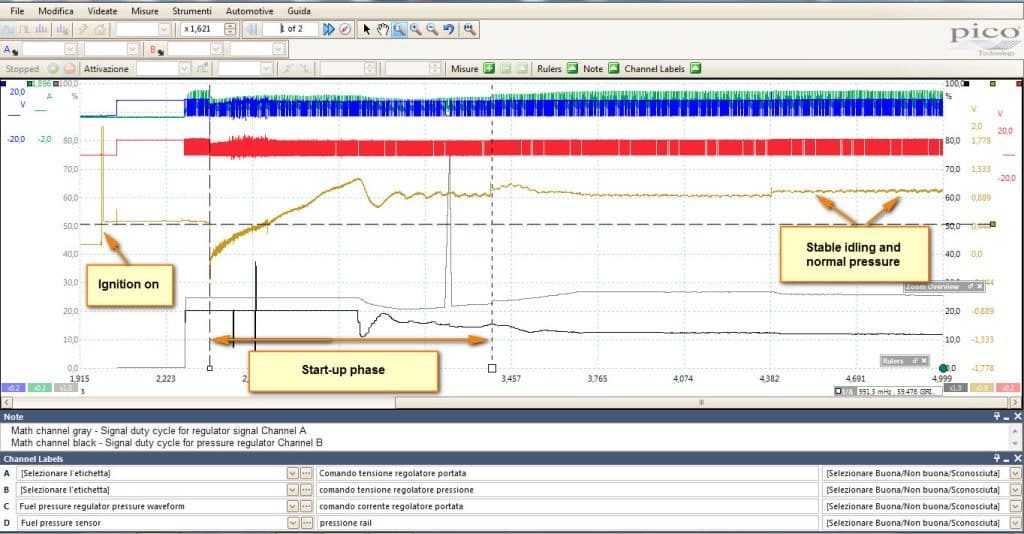Undo the last zoom

449,29
